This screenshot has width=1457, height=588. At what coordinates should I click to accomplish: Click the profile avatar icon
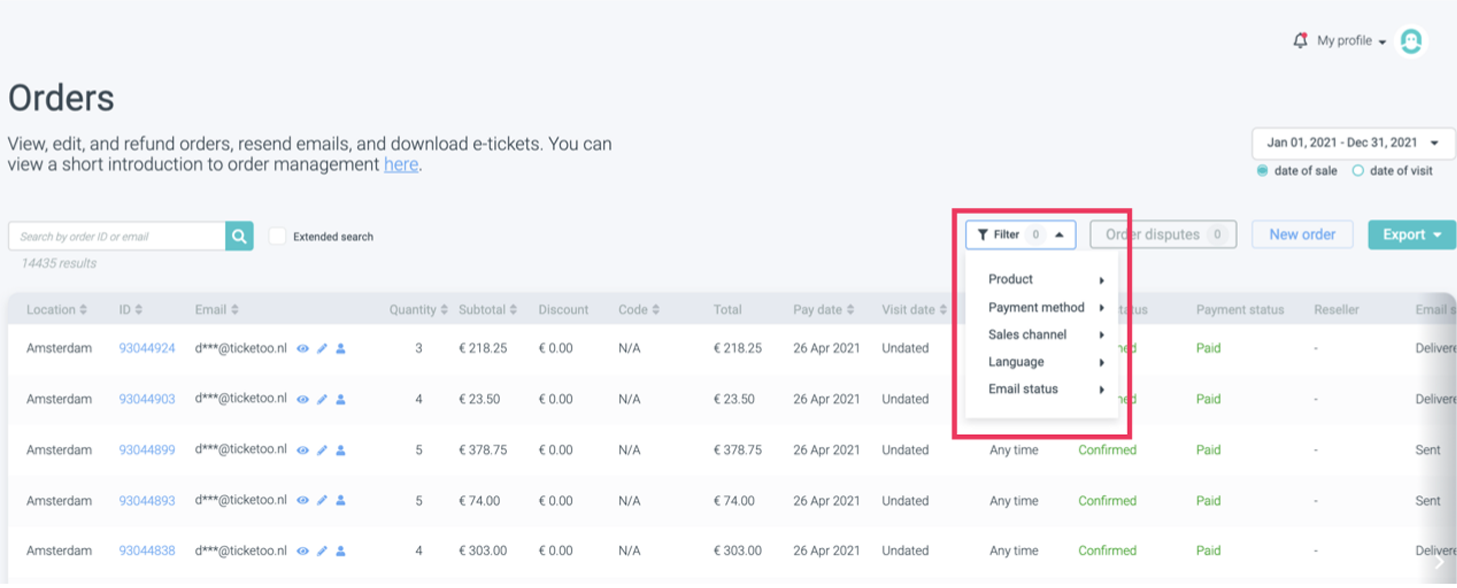1411,41
